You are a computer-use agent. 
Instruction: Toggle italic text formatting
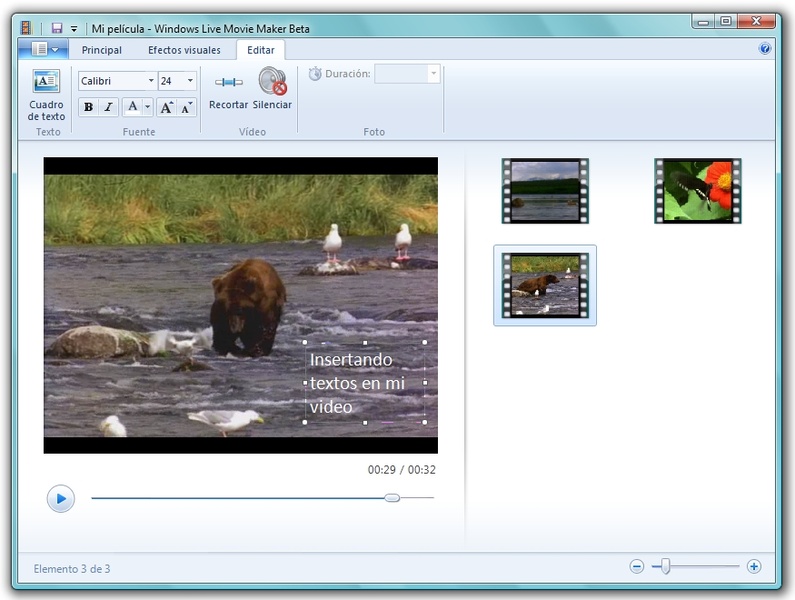[x=109, y=107]
